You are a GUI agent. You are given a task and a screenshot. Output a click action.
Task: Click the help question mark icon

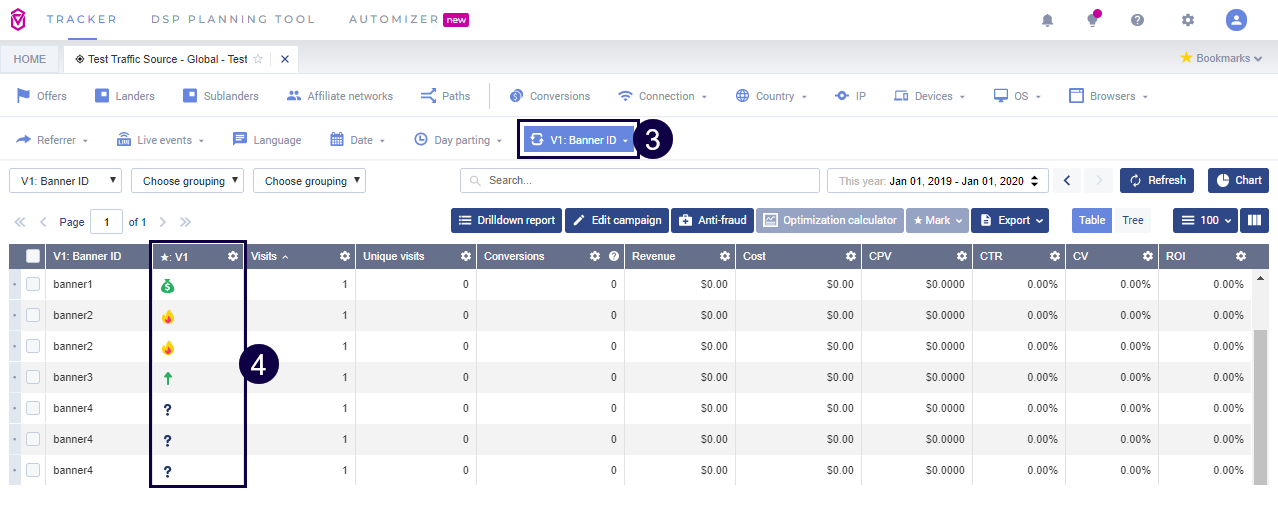[1137, 20]
